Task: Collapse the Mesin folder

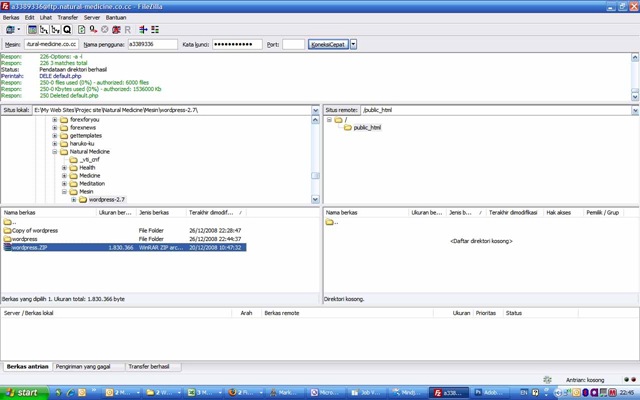Action: [64, 191]
